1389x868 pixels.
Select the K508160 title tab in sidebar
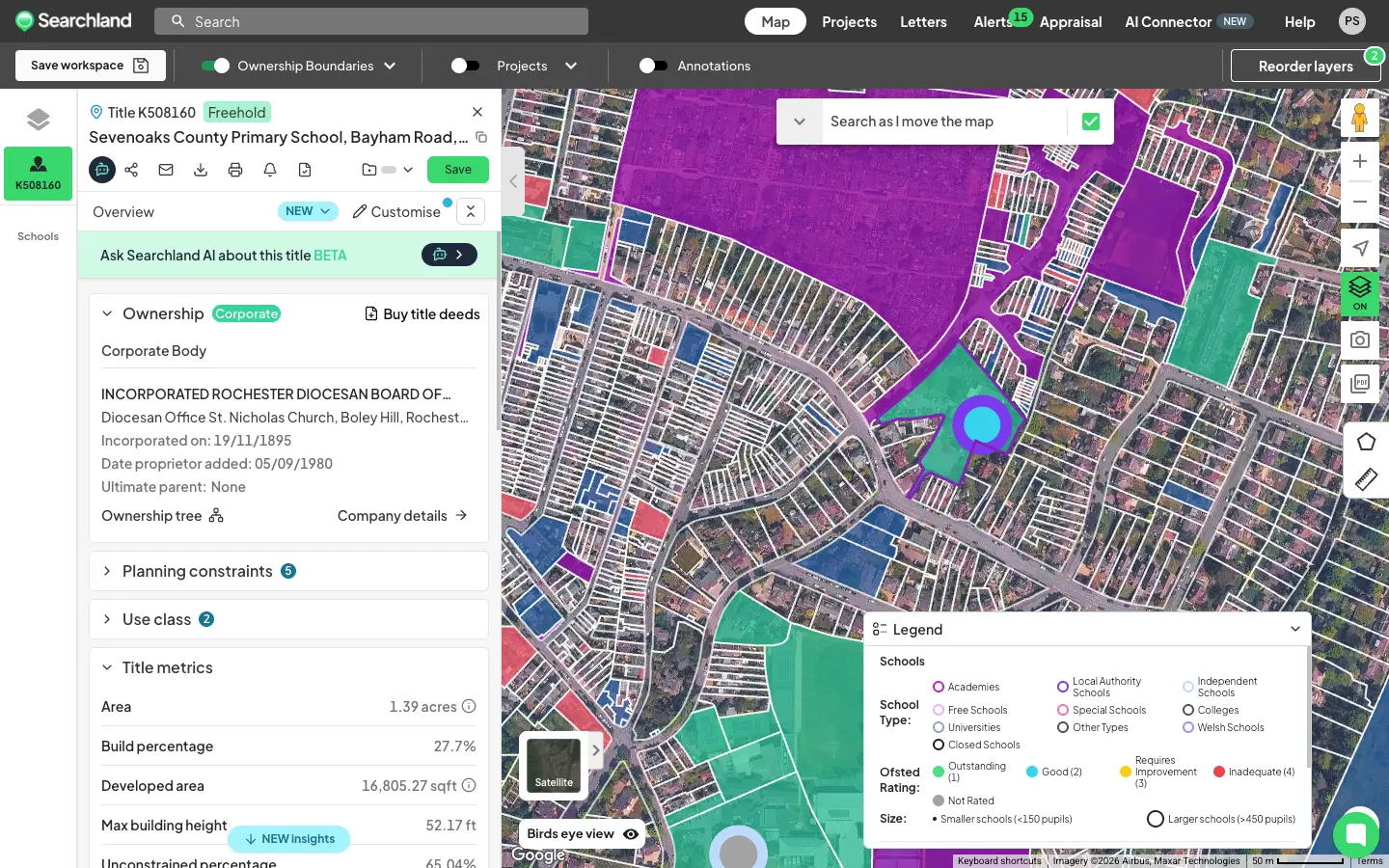(x=38, y=174)
